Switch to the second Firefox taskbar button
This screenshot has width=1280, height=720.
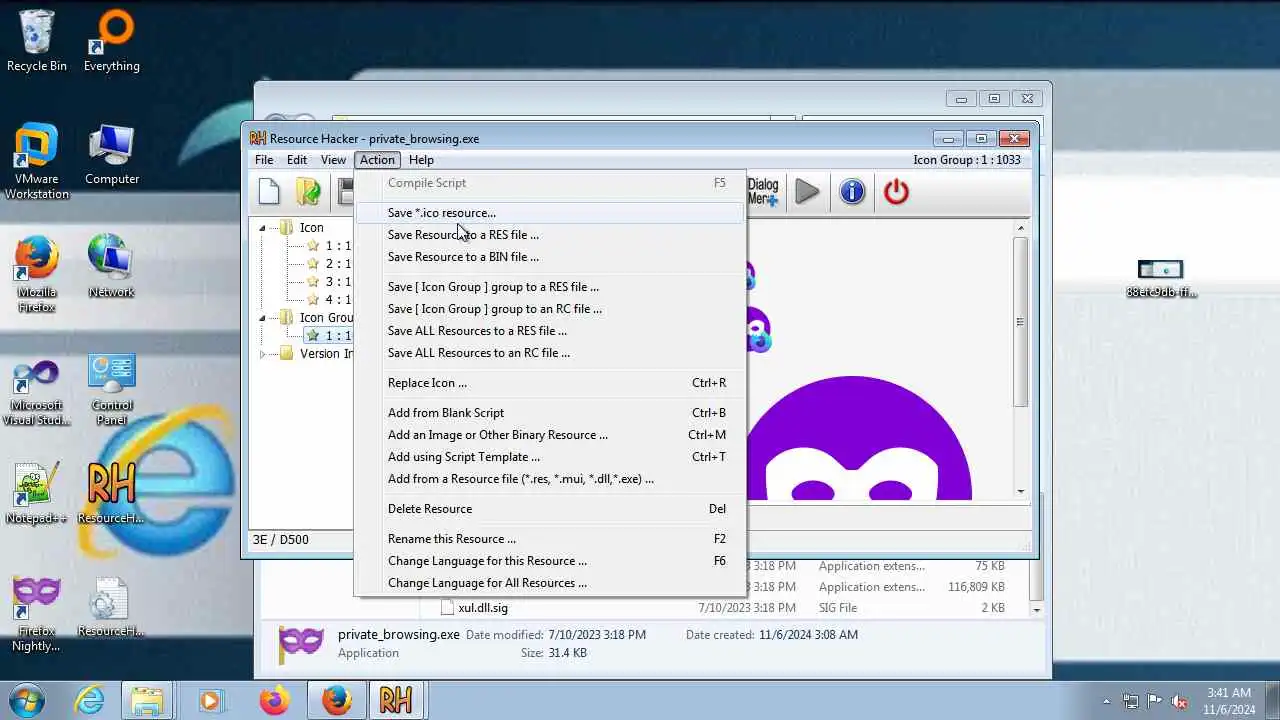tap(336, 700)
